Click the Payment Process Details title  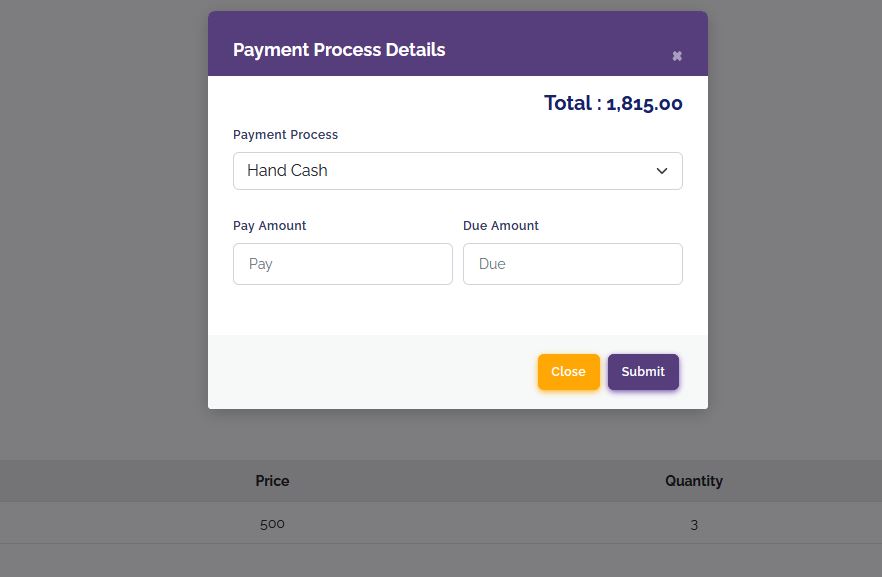339,49
